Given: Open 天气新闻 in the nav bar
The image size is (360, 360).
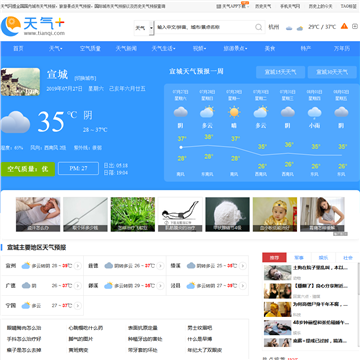Looking at the screenshot, I should pos(126,49).
